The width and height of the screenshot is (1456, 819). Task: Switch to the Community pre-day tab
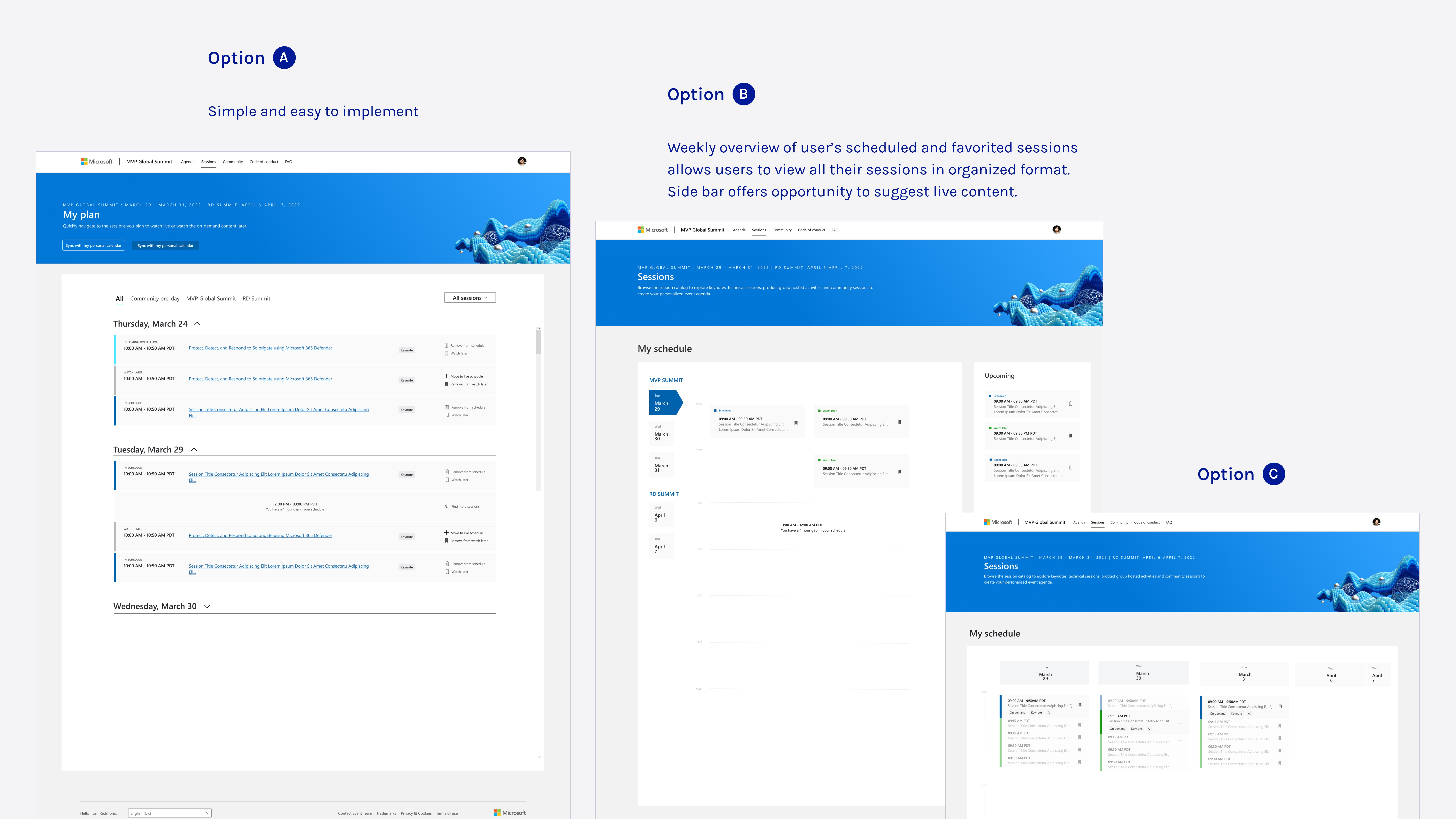tap(155, 298)
